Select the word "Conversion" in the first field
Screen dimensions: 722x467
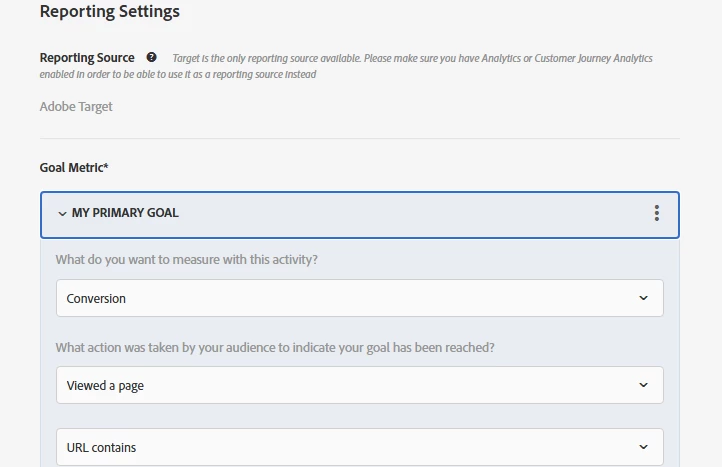[x=96, y=298]
